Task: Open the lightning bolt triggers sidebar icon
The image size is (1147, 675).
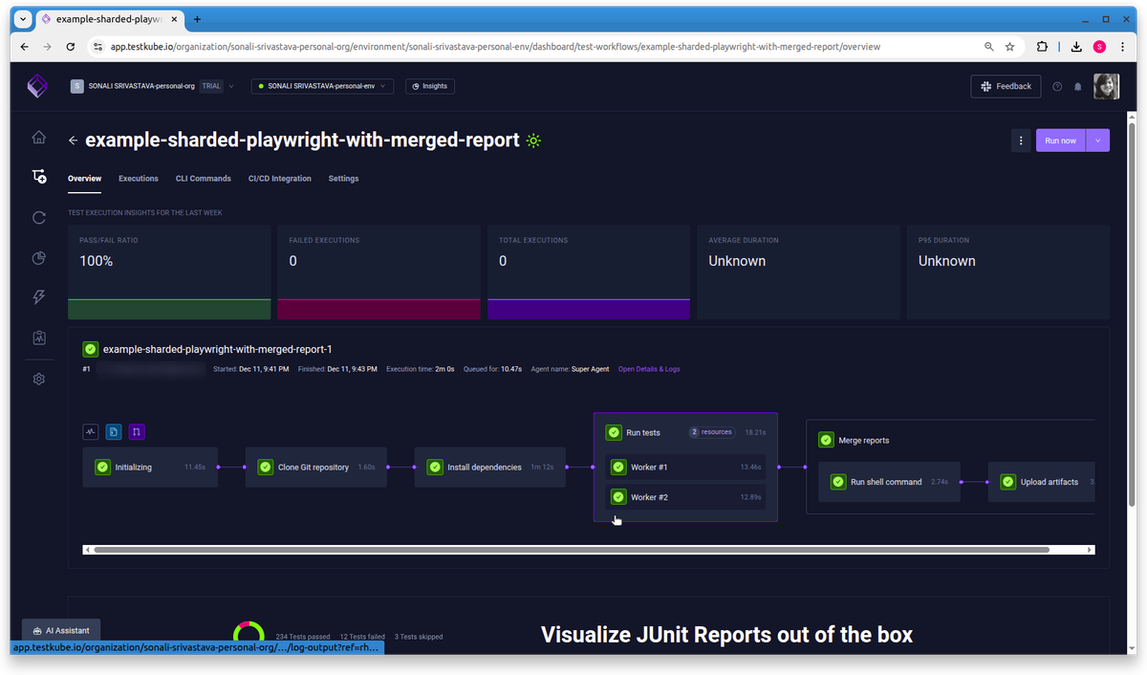Action: (x=39, y=297)
